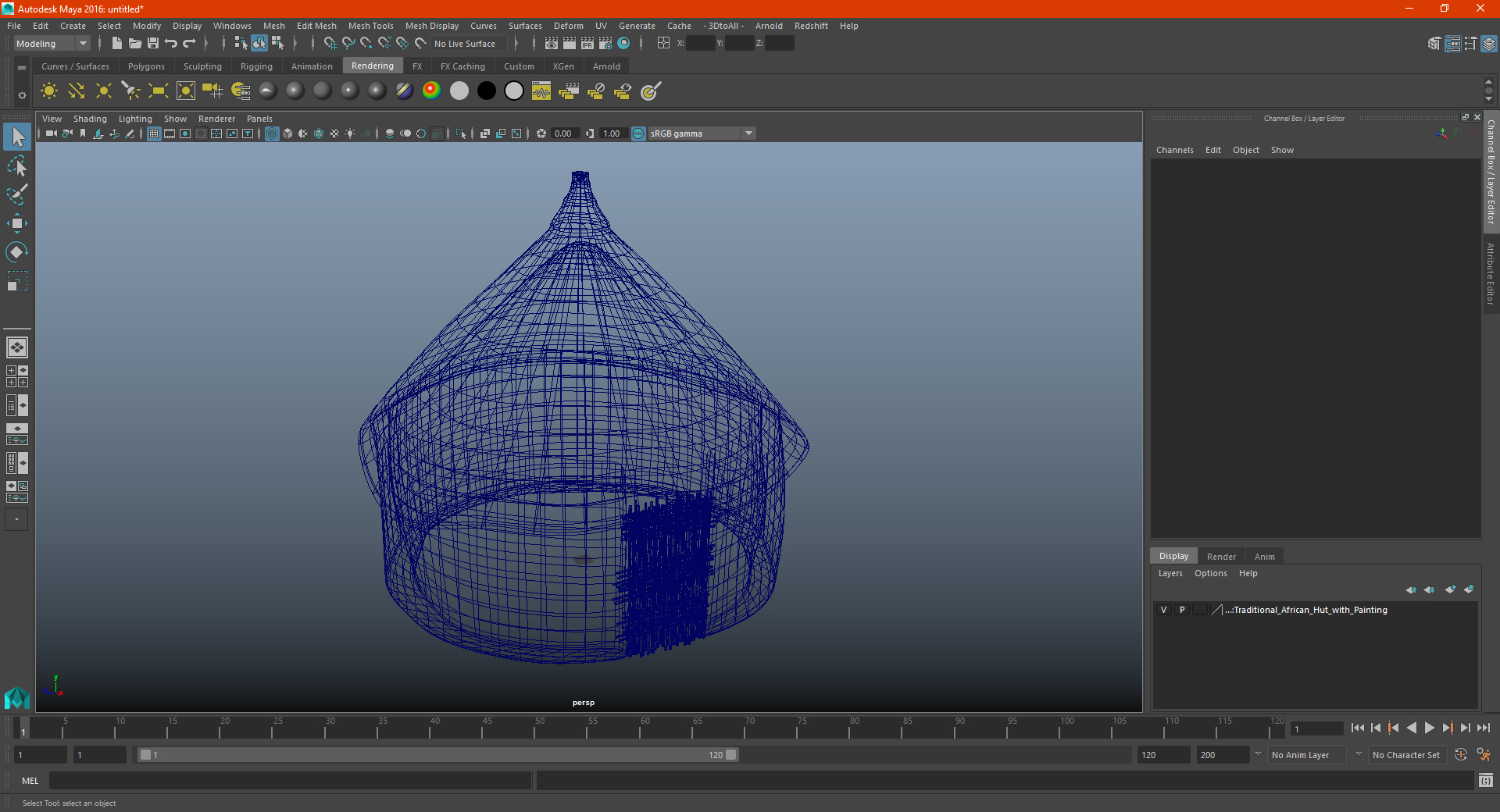This screenshot has height=812, width=1500.
Task: Click the range slider bar
Action: point(437,755)
